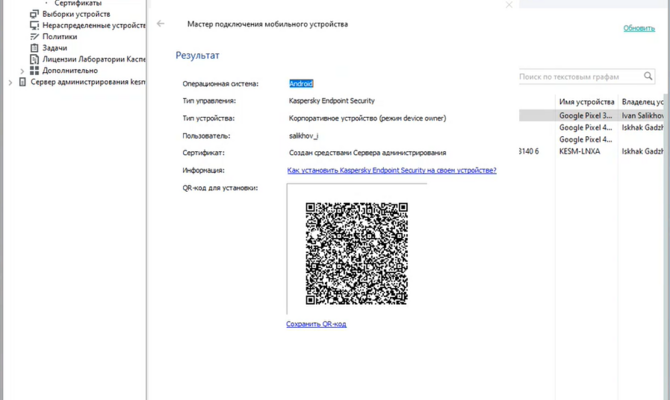This screenshot has width=670, height=400.
Task: Click the Device selections tree icon
Action: pos(34,14)
